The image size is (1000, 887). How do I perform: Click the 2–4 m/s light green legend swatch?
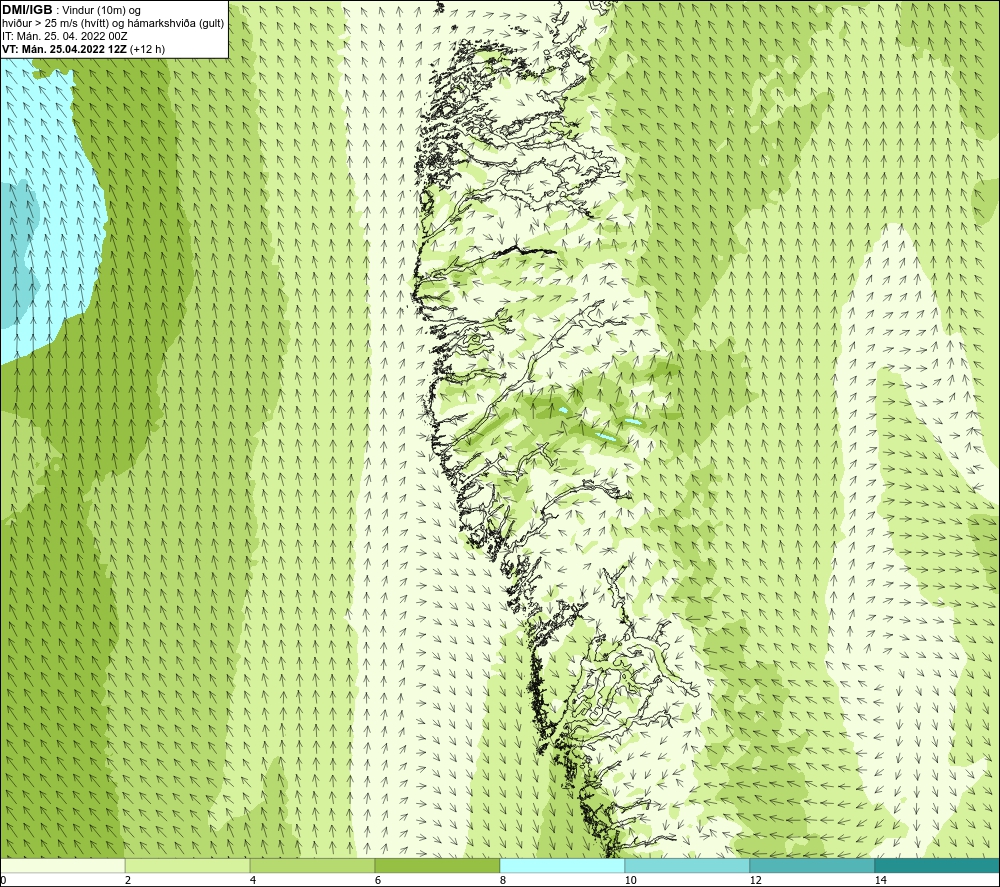click(x=188, y=865)
